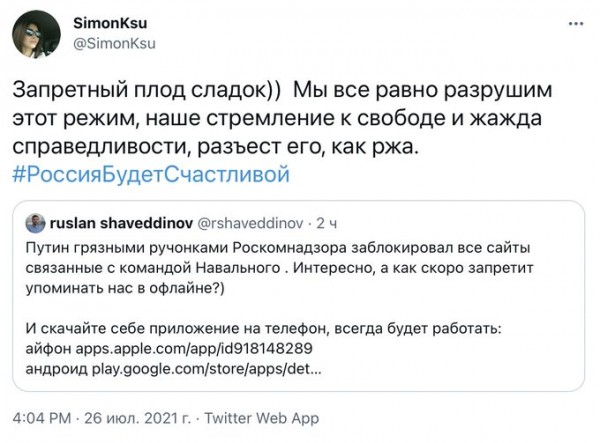This screenshot has width=600, height=443.
Task: Open the quoted tweet text about Роскомнадзор
Action: 279,268
